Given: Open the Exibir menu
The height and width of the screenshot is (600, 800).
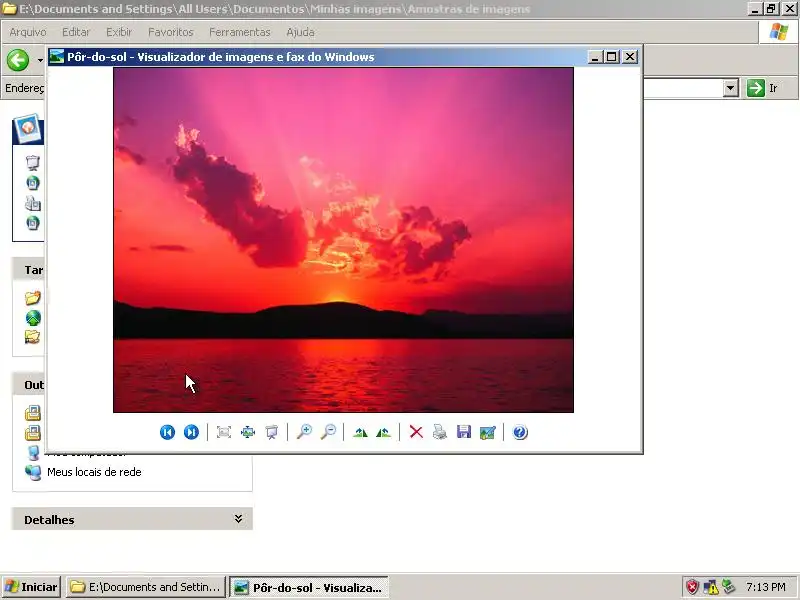Looking at the screenshot, I should pos(119,32).
